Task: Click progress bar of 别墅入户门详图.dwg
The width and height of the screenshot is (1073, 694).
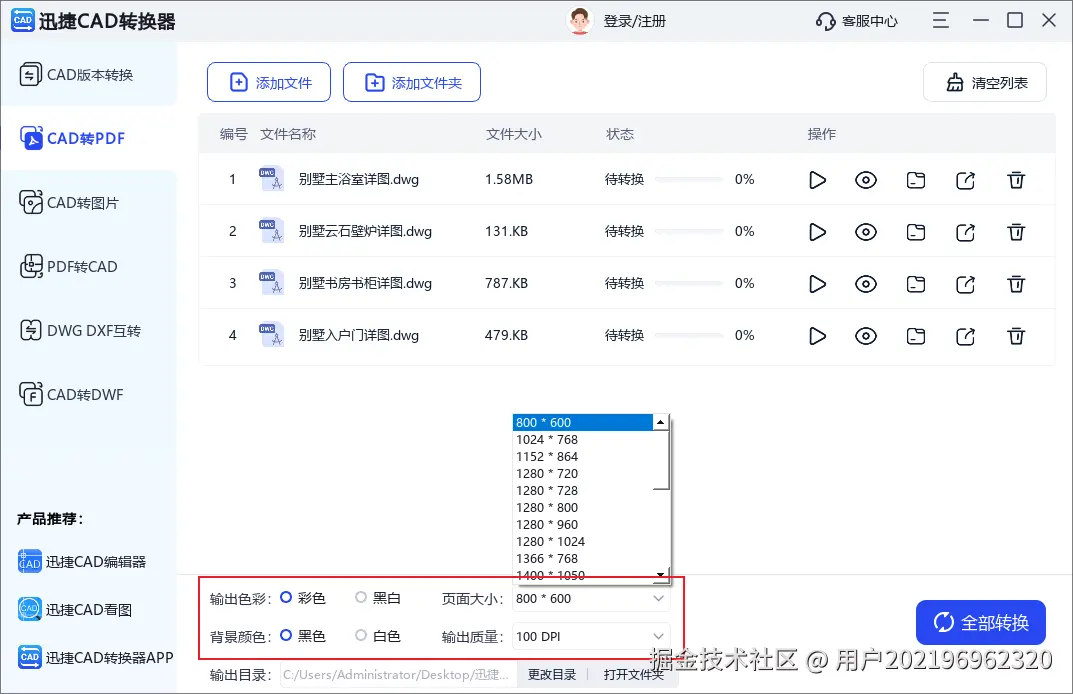Action: (x=688, y=335)
